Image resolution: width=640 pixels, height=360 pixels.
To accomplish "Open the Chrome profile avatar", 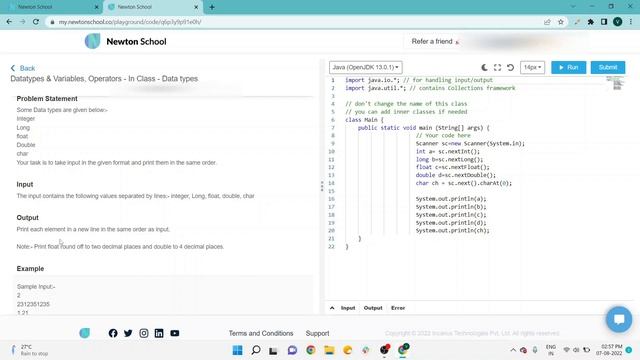I will (x=618, y=22).
